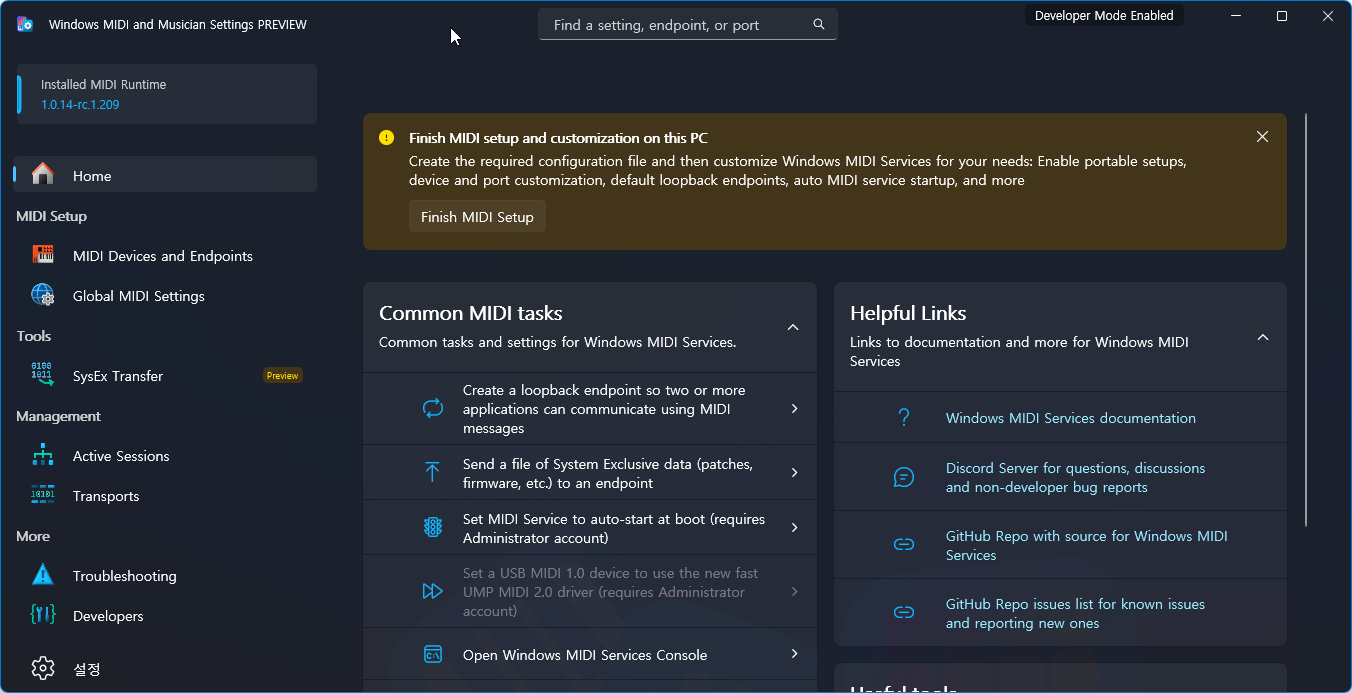Click the Global MIDI Settings globe icon

[42, 295]
